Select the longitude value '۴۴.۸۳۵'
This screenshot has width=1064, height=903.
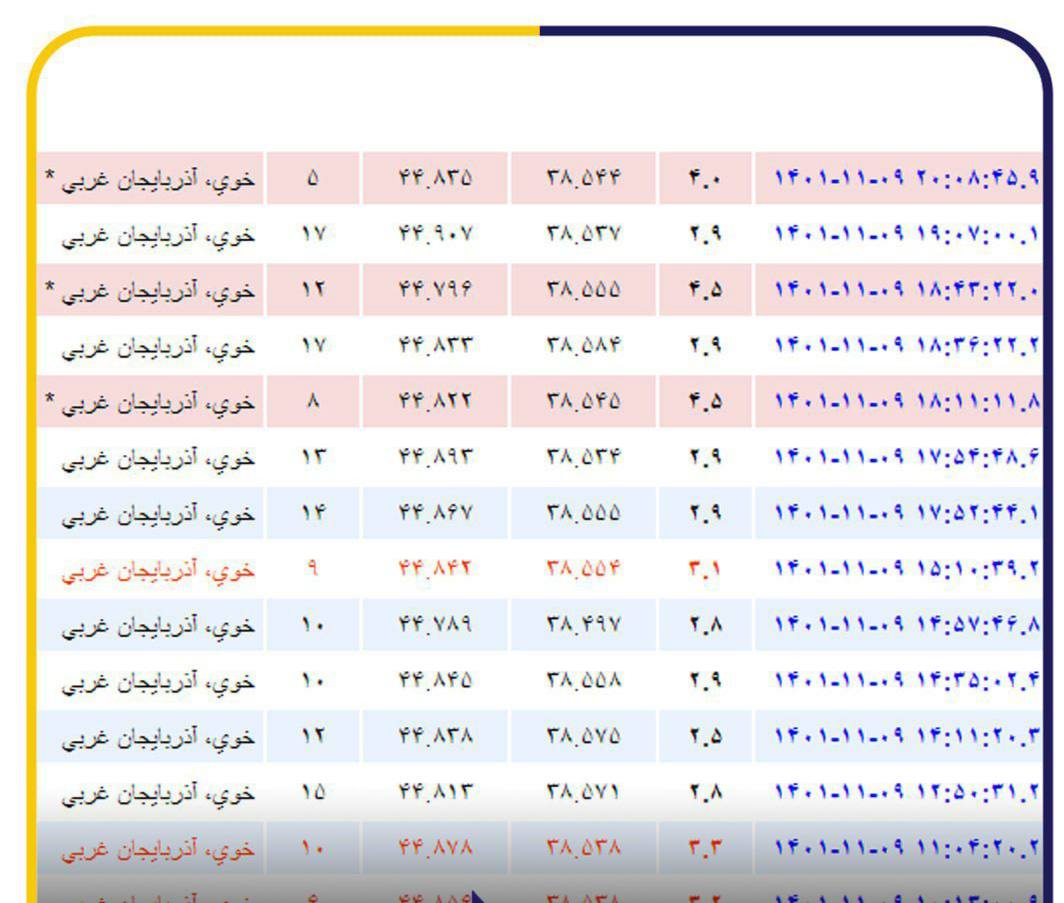(x=435, y=178)
